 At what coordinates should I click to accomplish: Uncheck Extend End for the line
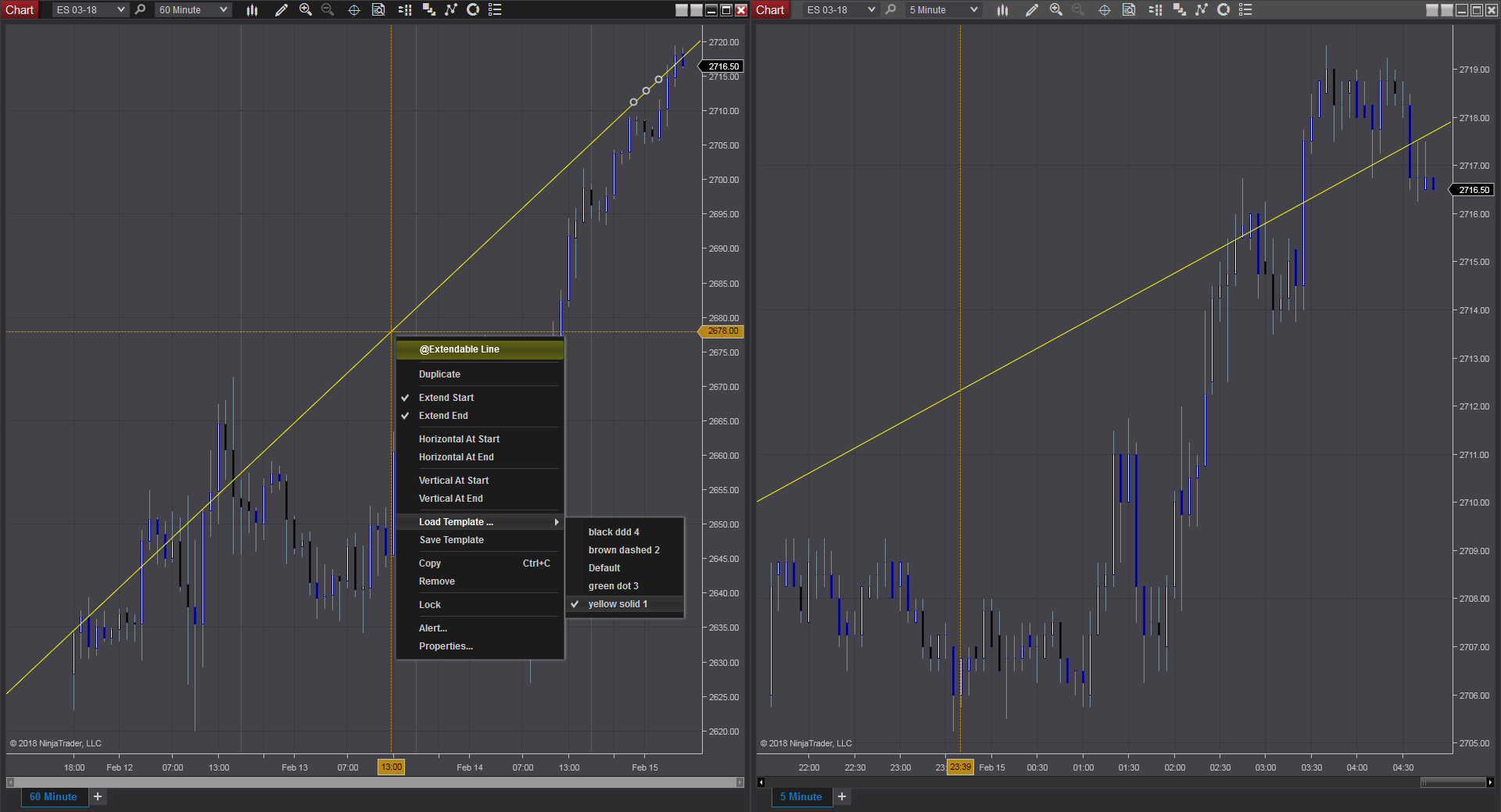point(480,416)
